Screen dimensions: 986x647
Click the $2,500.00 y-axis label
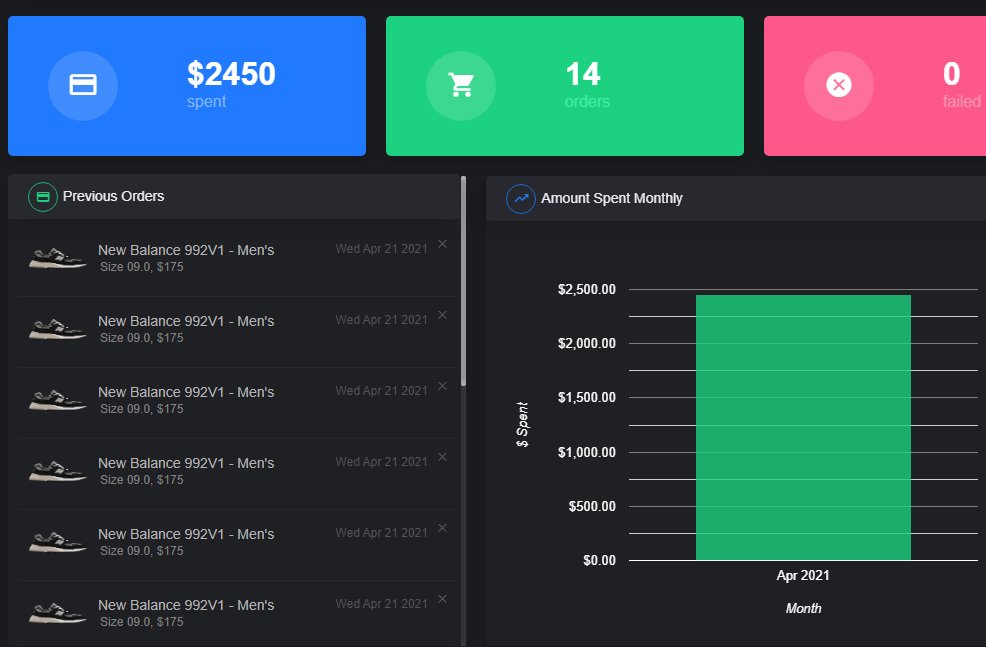point(587,289)
